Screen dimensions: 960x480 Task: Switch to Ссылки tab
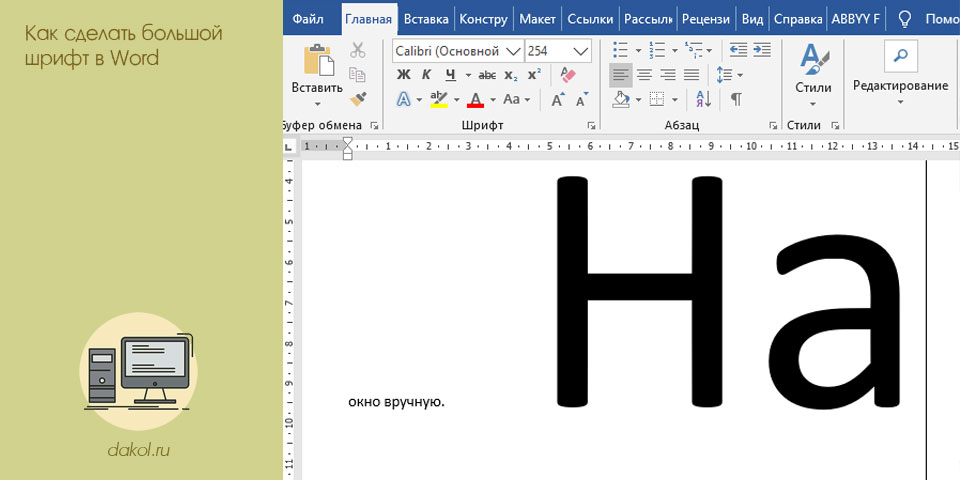pyautogui.click(x=590, y=19)
